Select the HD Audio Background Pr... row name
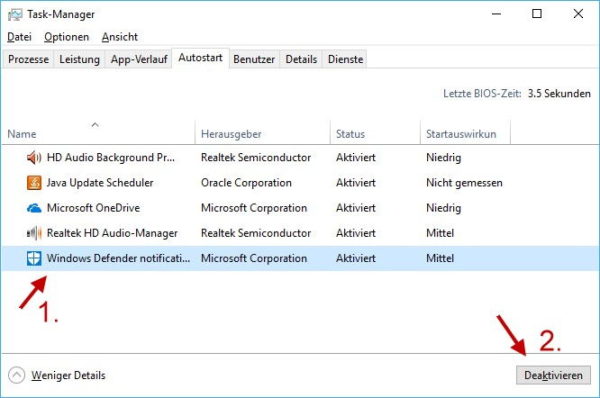The width and height of the screenshot is (600, 398). [x=111, y=157]
